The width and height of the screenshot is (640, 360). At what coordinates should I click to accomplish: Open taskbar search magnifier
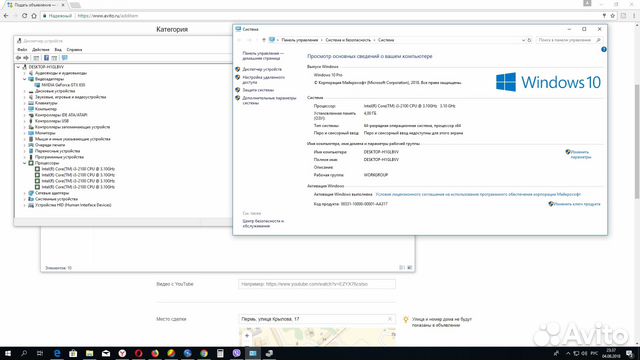point(24,353)
